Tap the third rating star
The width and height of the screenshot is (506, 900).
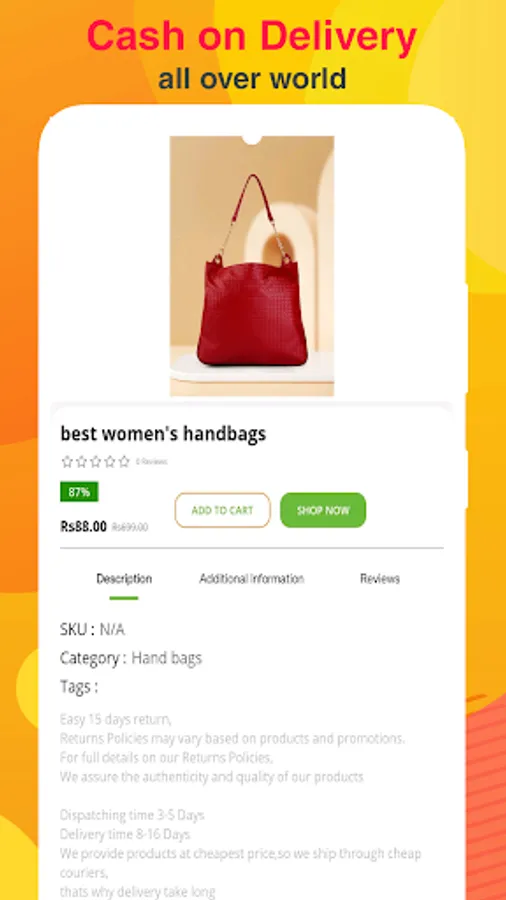click(95, 461)
